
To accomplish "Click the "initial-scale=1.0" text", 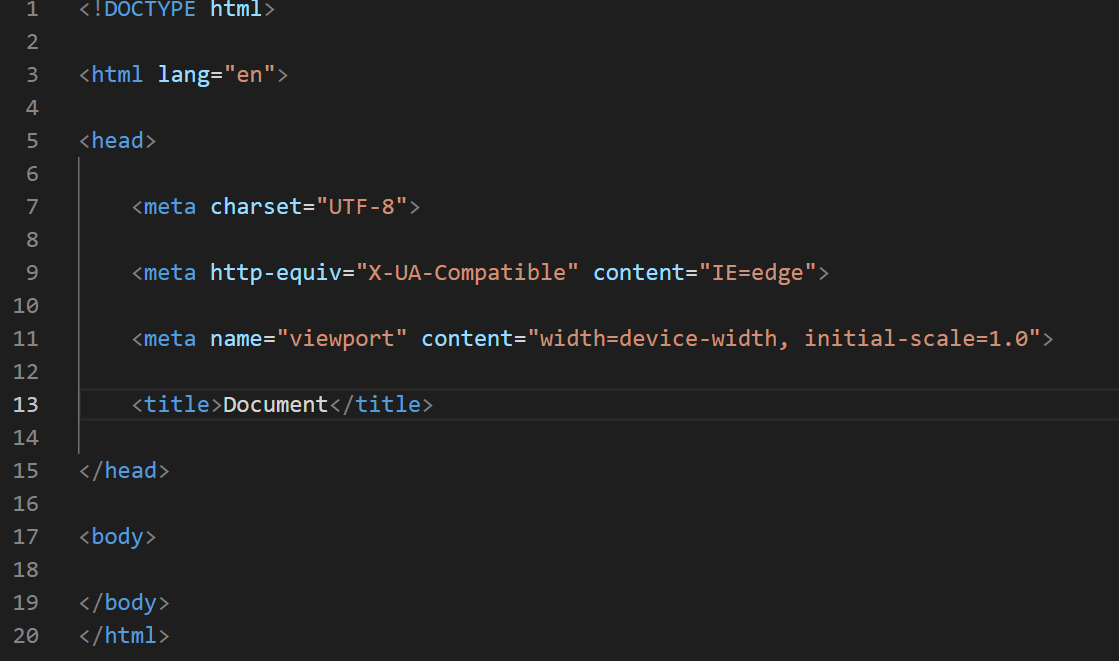I will click(x=916, y=338).
